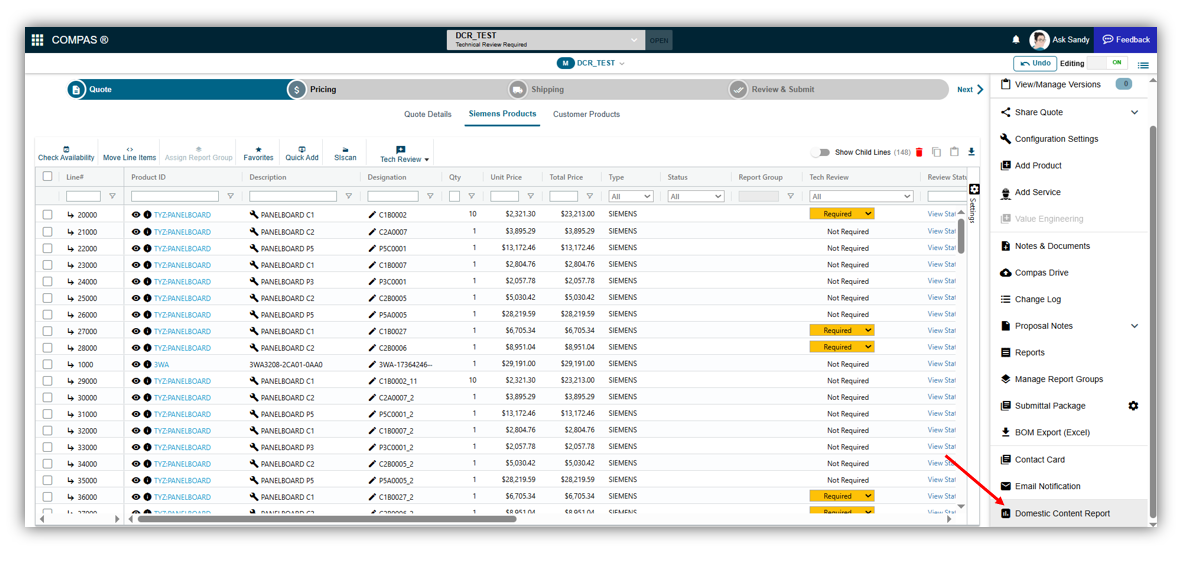
Task: Click the download grid icon
Action: [x=971, y=152]
